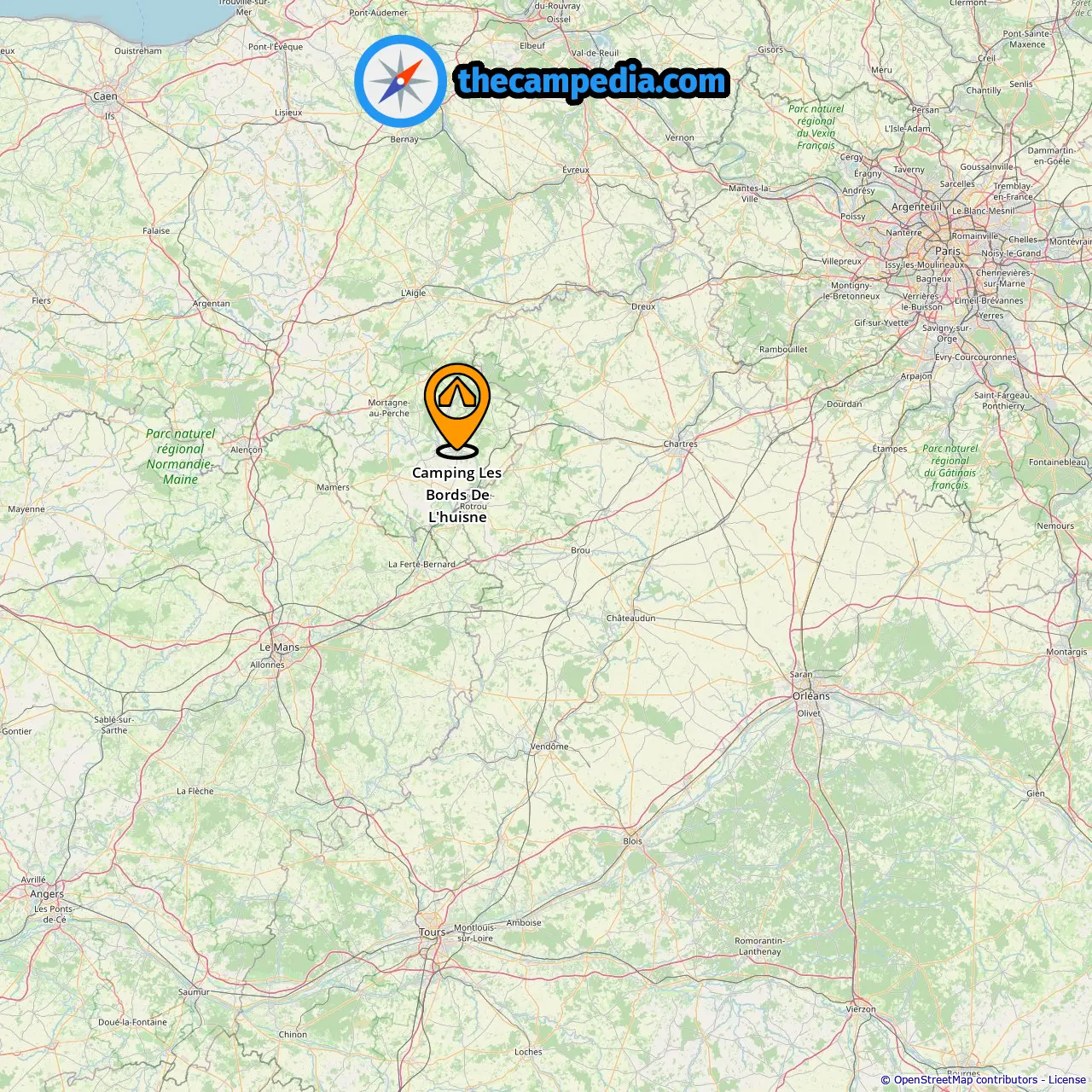Screen dimensions: 1092x1092
Task: Click the Paris city label
Action: (x=948, y=251)
